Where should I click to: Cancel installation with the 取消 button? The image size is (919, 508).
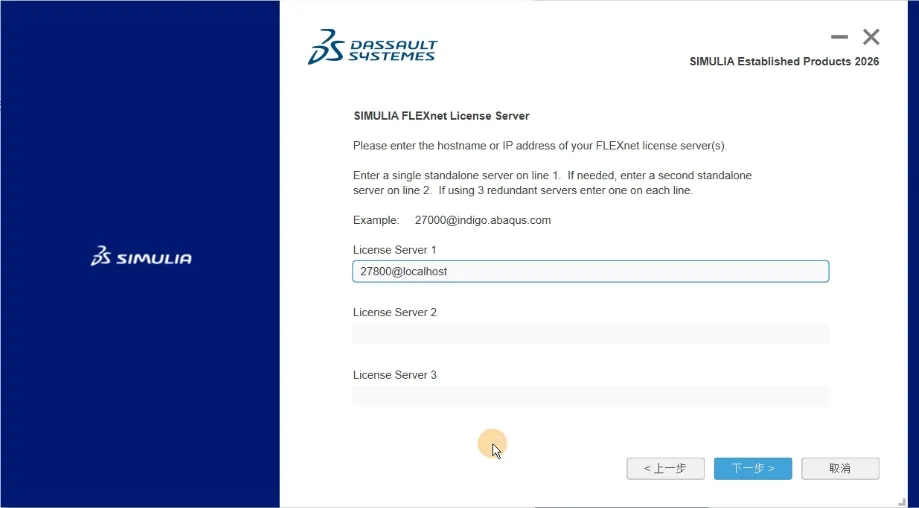(x=840, y=468)
